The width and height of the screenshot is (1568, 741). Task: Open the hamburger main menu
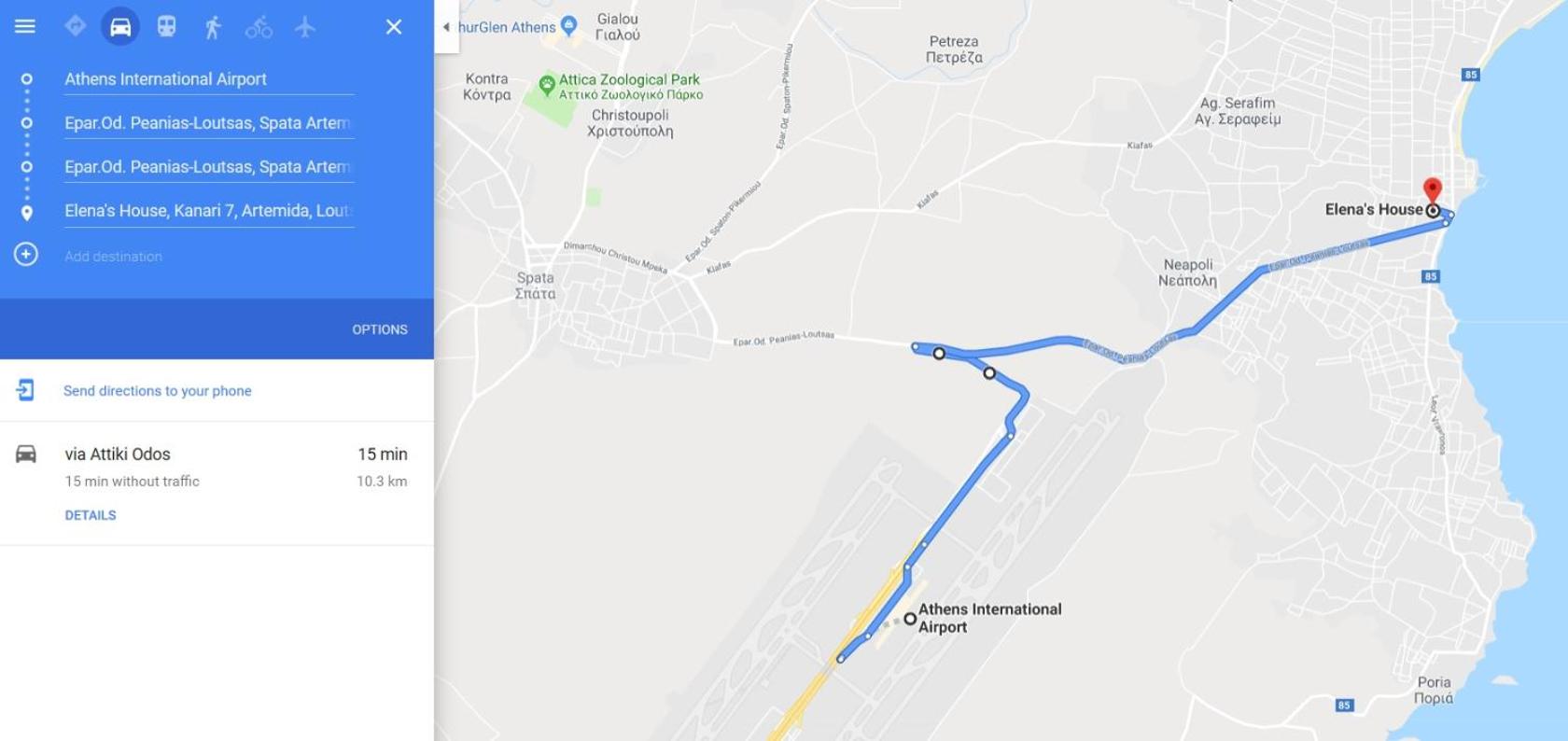coord(25,26)
